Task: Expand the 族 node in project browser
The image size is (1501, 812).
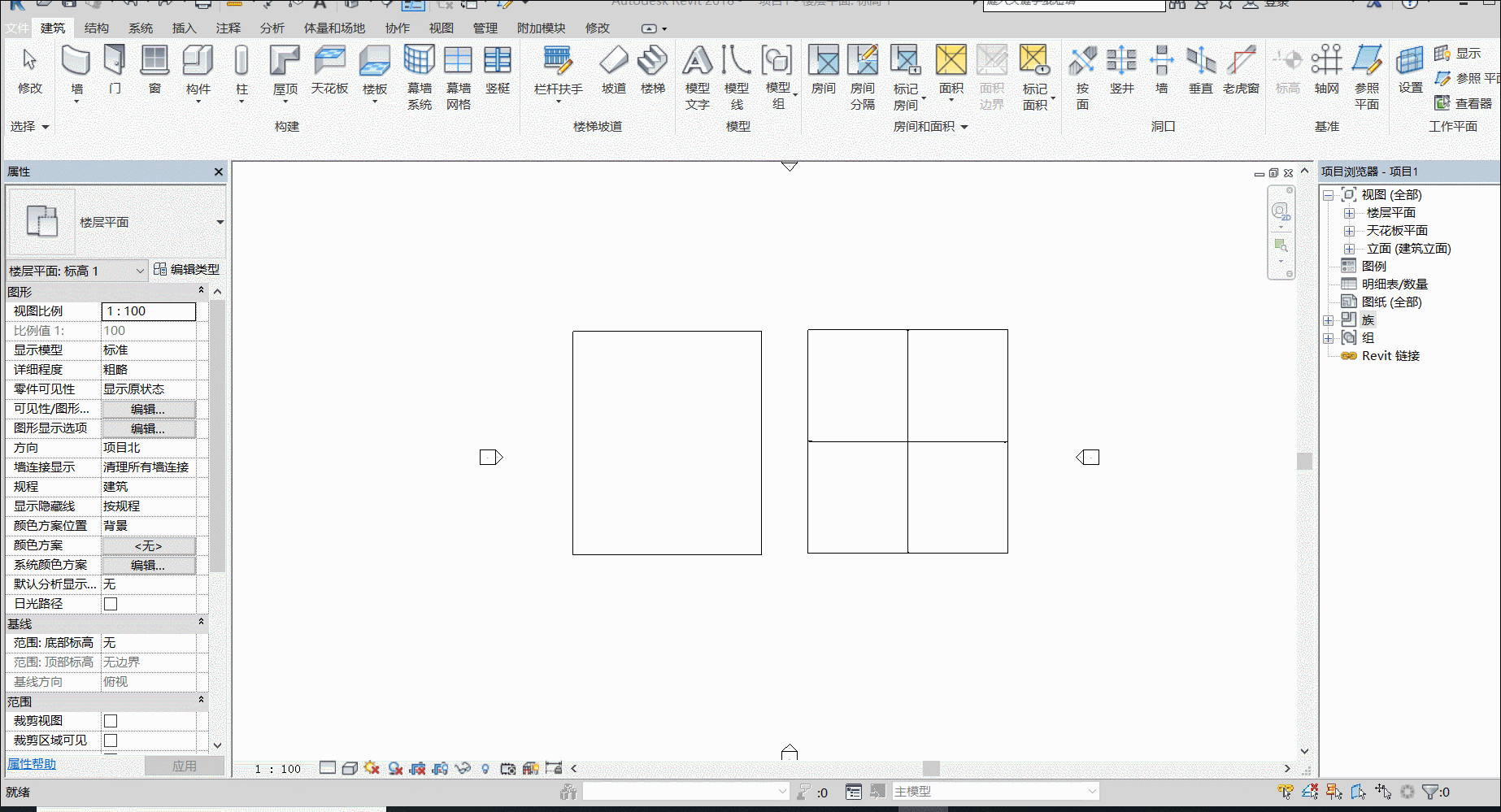Action: point(1328,320)
